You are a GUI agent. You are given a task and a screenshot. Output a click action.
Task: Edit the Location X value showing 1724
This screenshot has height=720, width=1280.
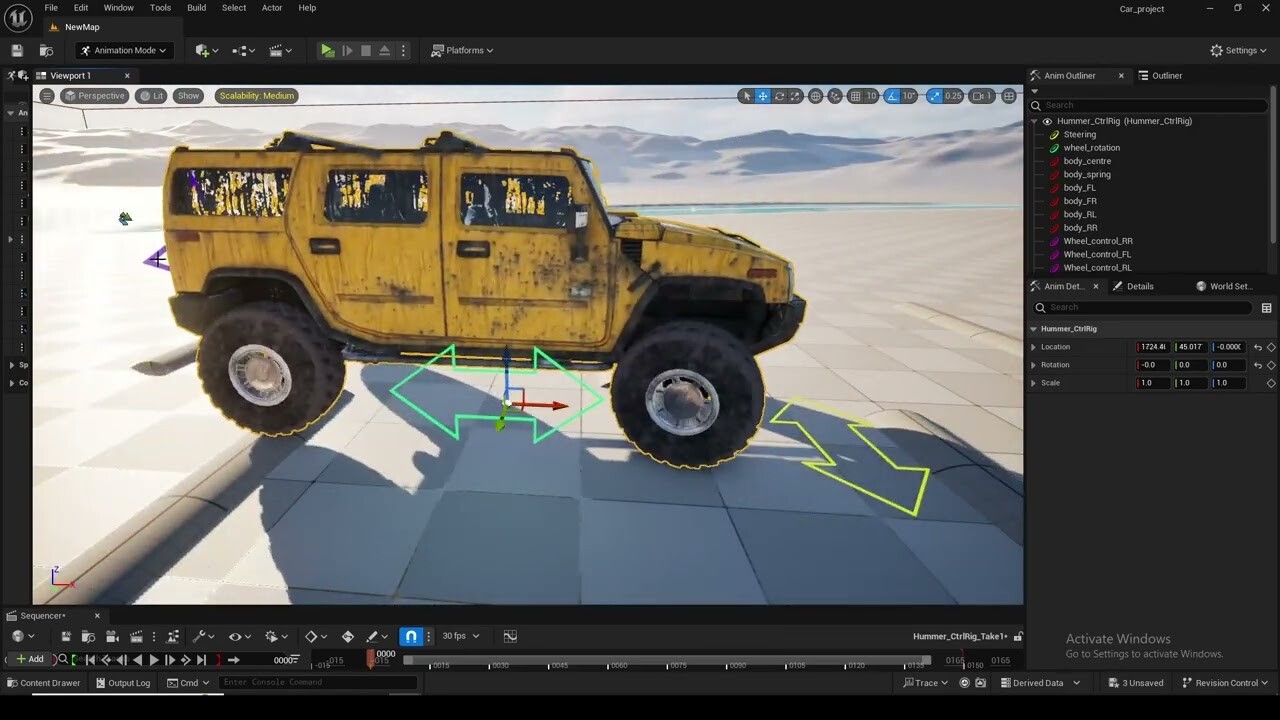[x=1151, y=347]
